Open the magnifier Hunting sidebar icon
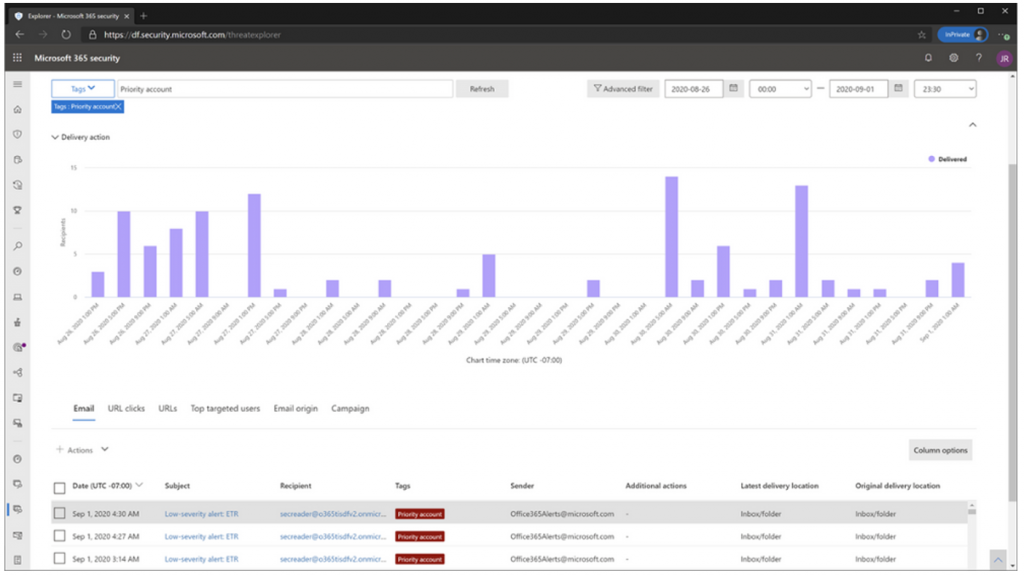This screenshot has width=1024, height=576. [x=18, y=246]
